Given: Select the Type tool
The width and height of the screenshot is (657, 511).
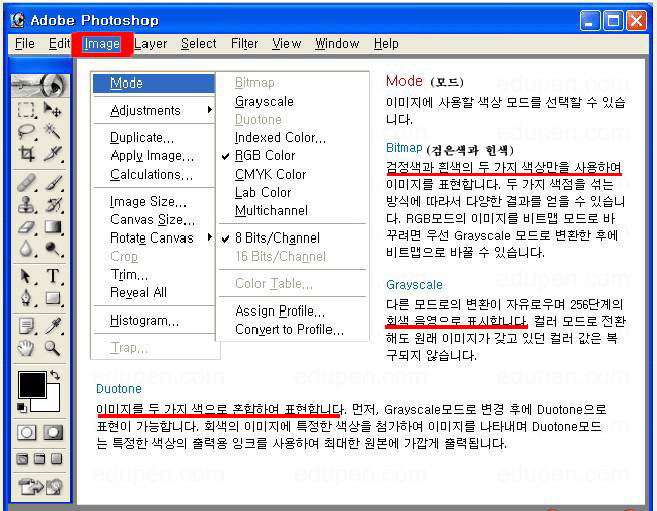Looking at the screenshot, I should 52,276.
